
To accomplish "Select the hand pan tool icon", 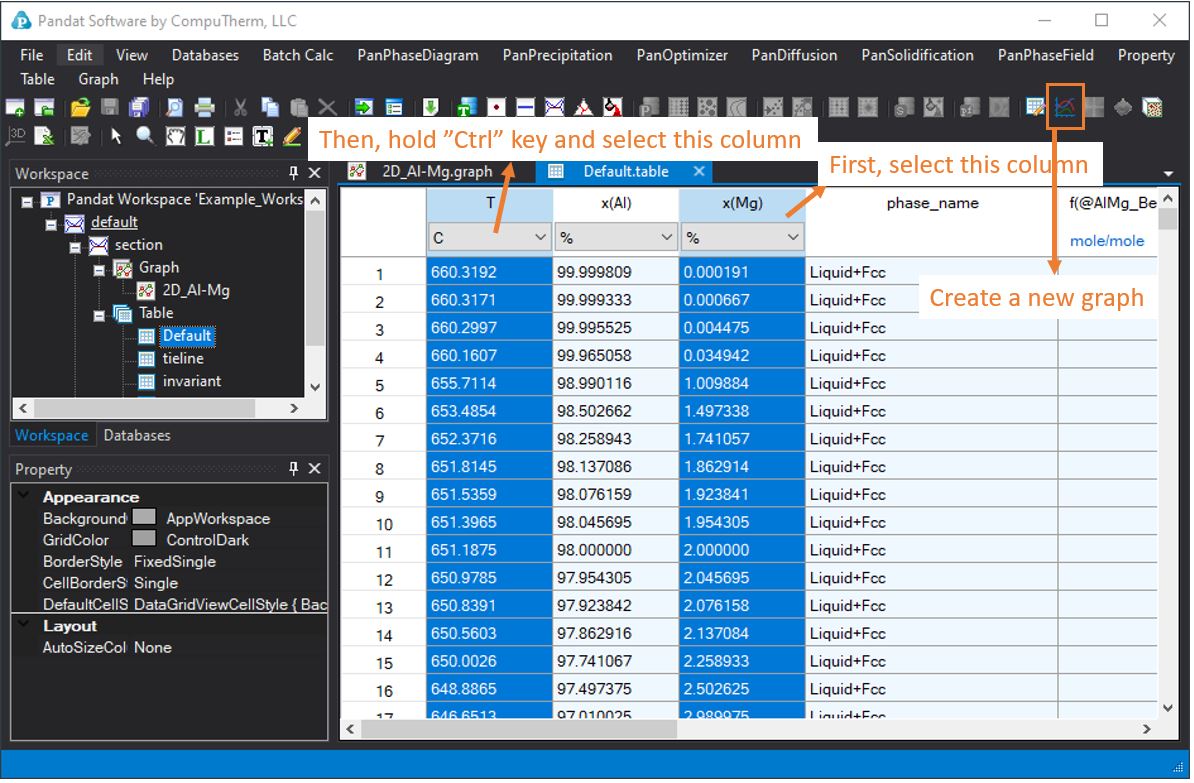I will click(175, 136).
